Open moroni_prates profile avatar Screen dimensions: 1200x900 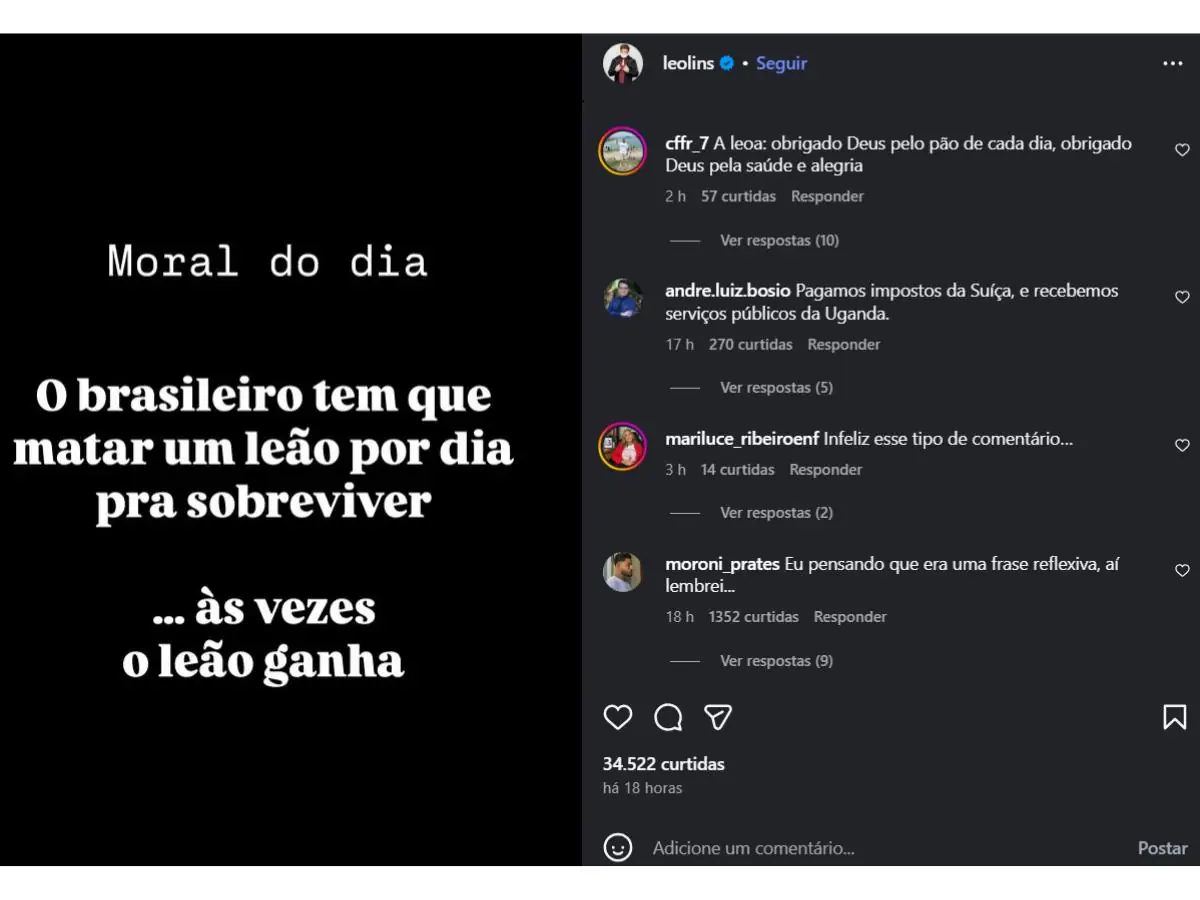pyautogui.click(x=622, y=572)
